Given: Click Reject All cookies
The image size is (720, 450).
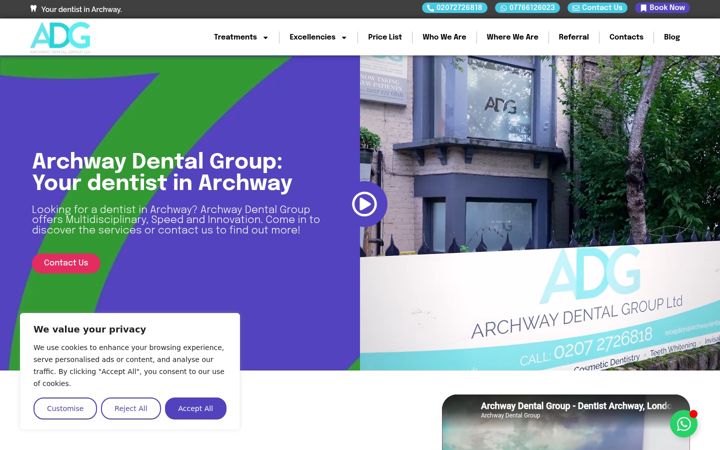Looking at the screenshot, I should click(131, 408).
